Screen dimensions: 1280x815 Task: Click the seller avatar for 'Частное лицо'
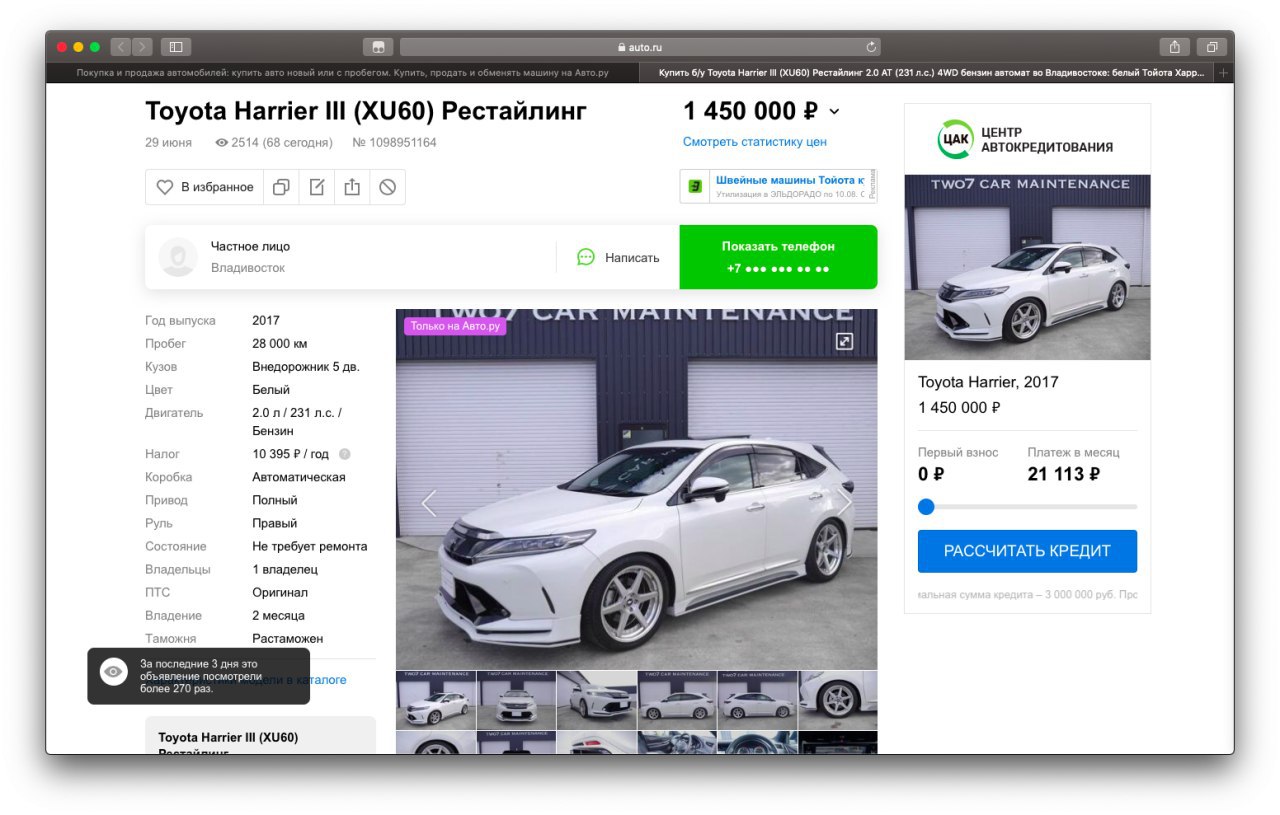(x=178, y=257)
